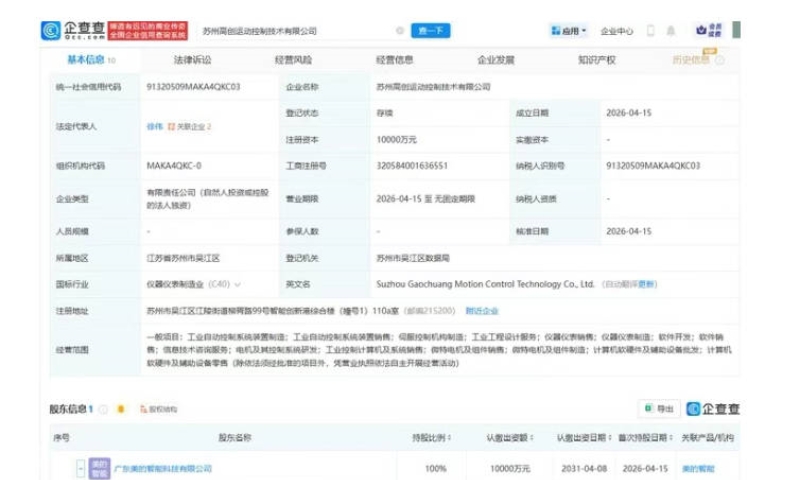The height and width of the screenshot is (480, 800).
Task: Select the 成立日期 value 2026-04-15
Action: pyautogui.click(x=629, y=113)
